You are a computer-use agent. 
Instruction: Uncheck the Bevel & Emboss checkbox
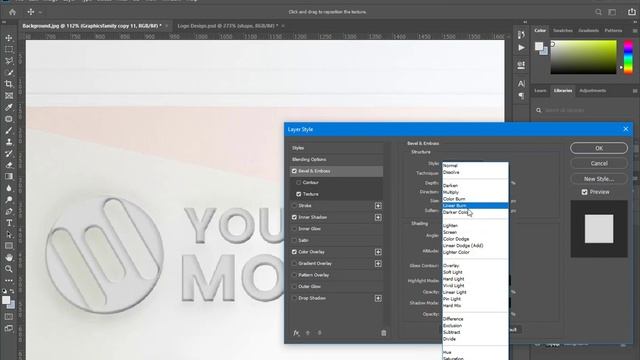[x=294, y=171]
